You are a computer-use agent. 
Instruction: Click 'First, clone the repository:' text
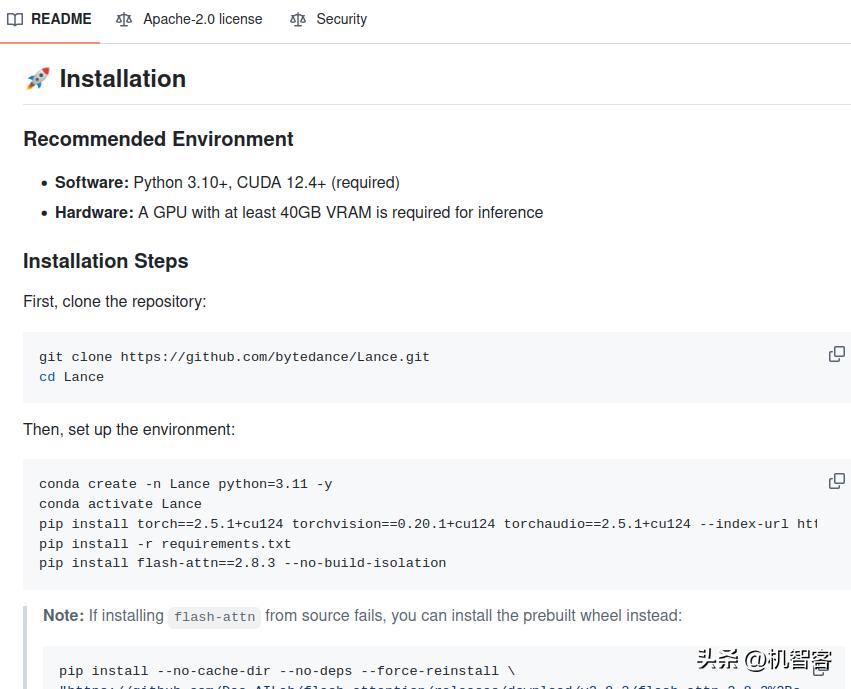115,301
